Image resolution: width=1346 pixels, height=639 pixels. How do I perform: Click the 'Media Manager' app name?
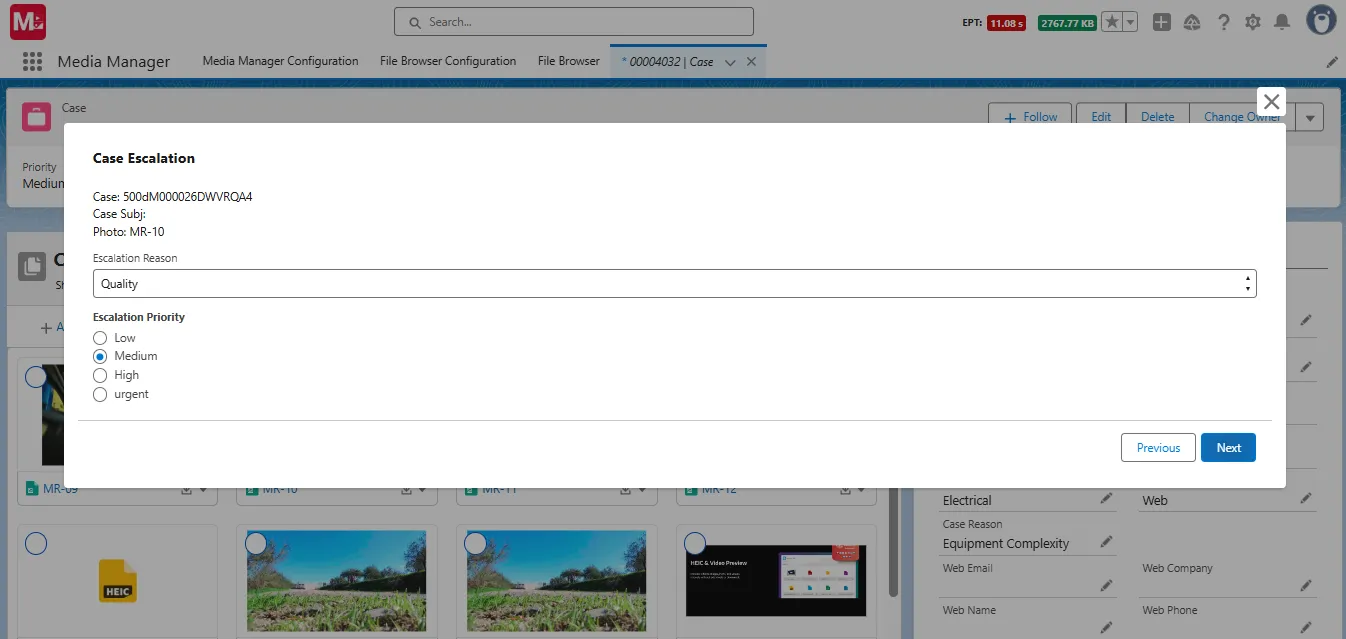point(114,62)
